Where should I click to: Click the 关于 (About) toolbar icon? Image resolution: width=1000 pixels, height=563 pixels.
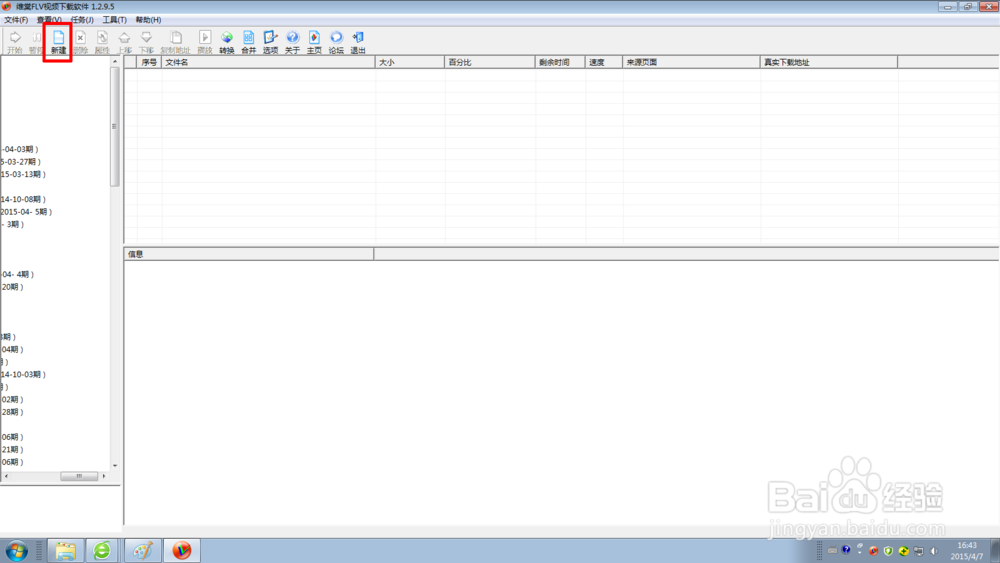(x=292, y=42)
